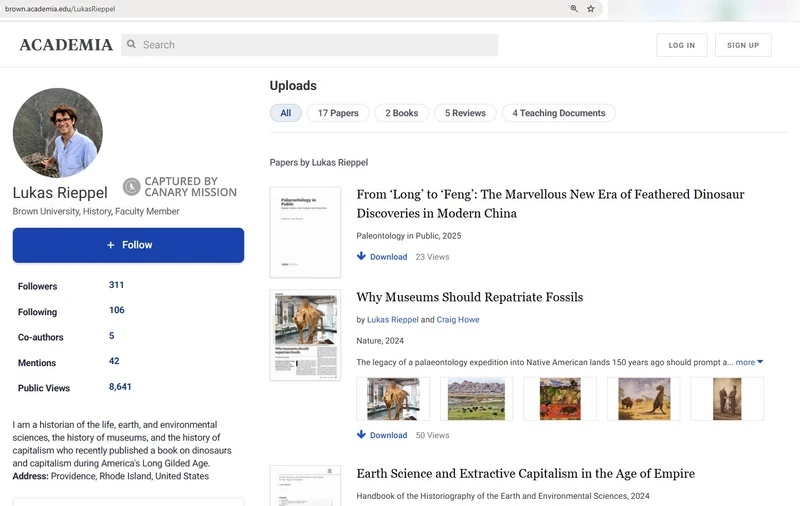Open the Earth Science paper cover thumbnail
The height and width of the screenshot is (506, 800).
(x=305, y=485)
